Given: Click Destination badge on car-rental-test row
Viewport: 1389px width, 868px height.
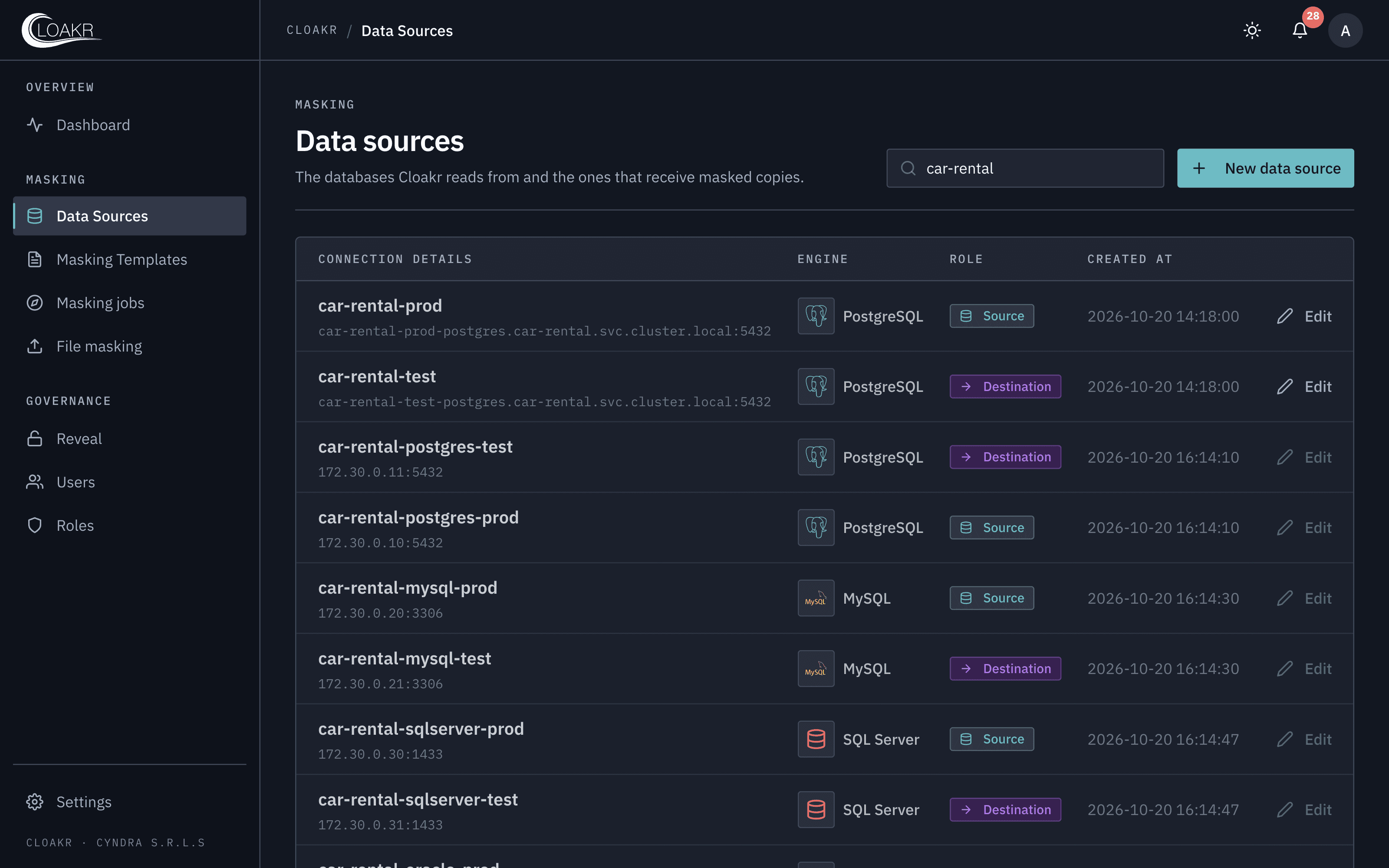Looking at the screenshot, I should (x=1005, y=386).
